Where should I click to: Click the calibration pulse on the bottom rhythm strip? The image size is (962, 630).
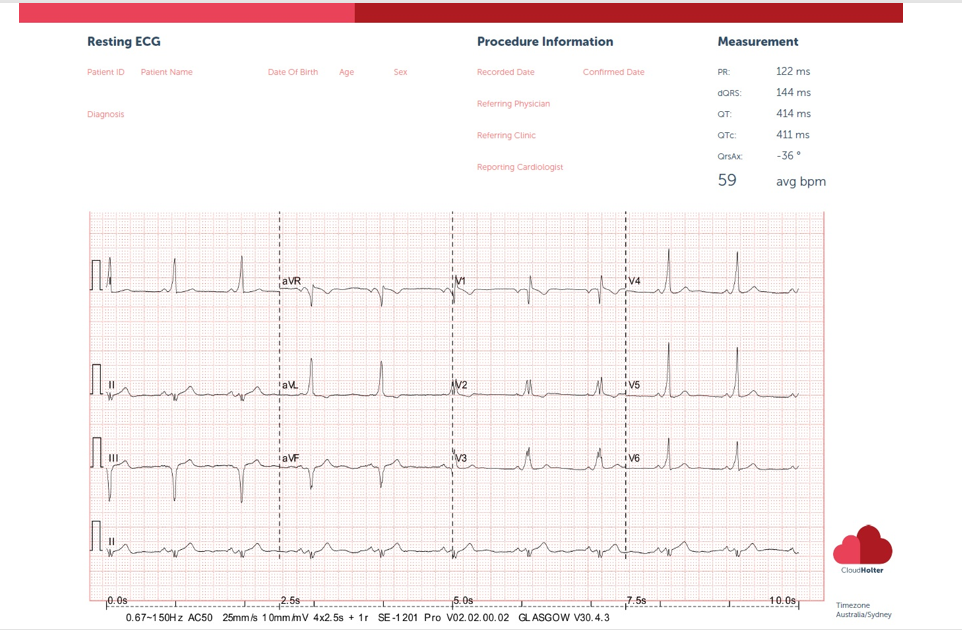point(97,535)
